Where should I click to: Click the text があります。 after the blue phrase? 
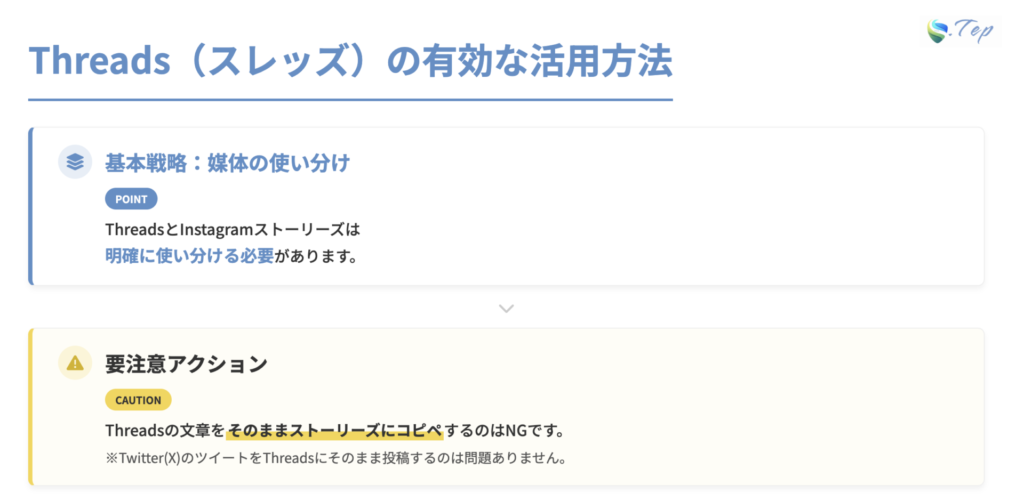[x=316, y=255]
